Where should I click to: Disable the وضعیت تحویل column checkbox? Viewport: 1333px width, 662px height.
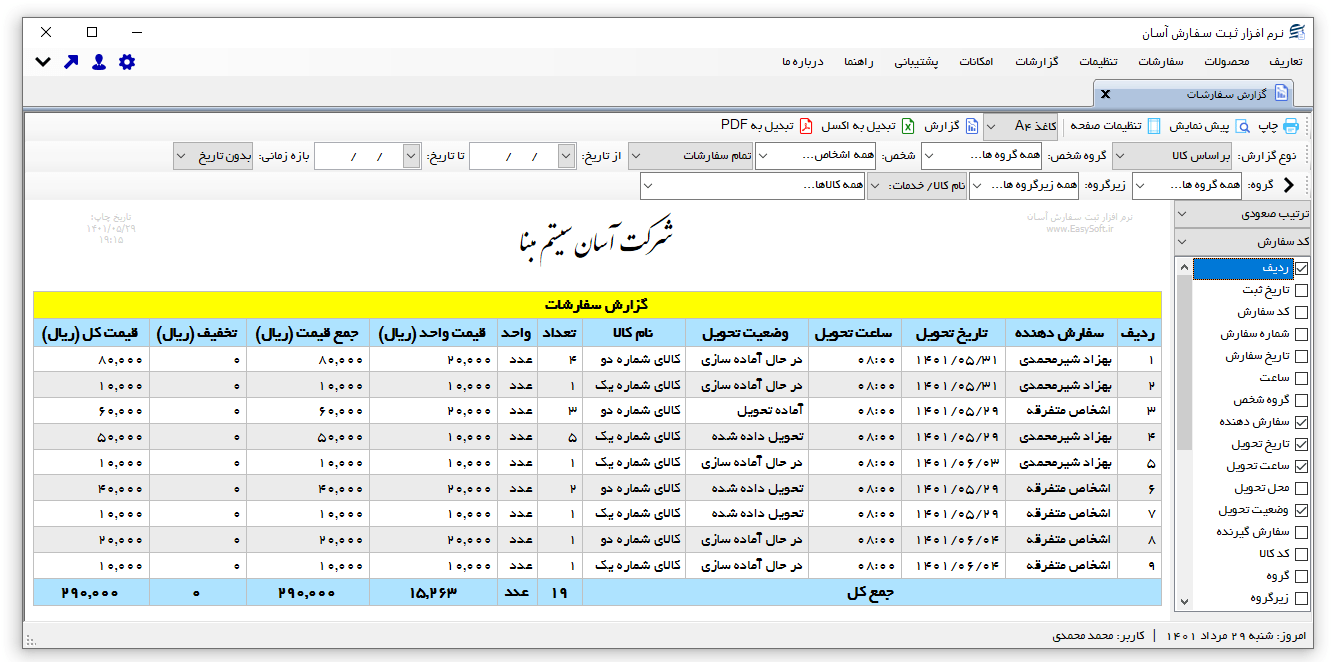[1301, 511]
